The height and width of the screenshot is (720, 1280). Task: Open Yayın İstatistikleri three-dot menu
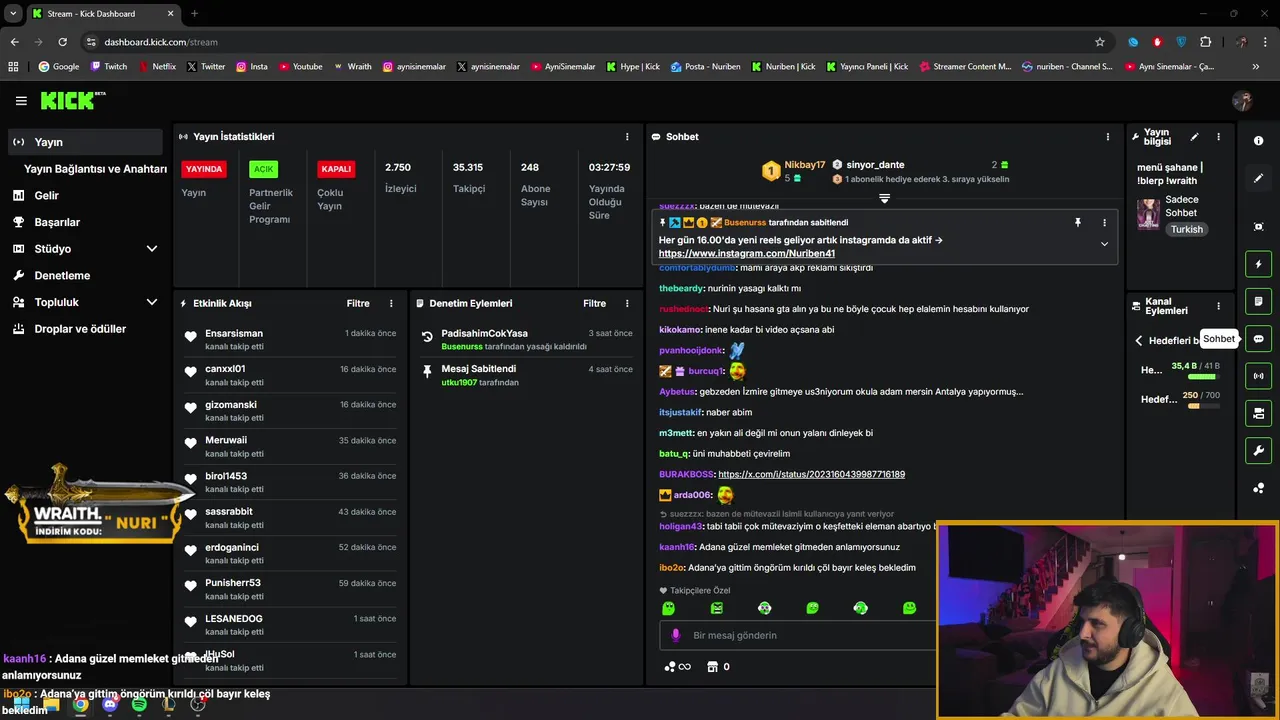point(627,137)
